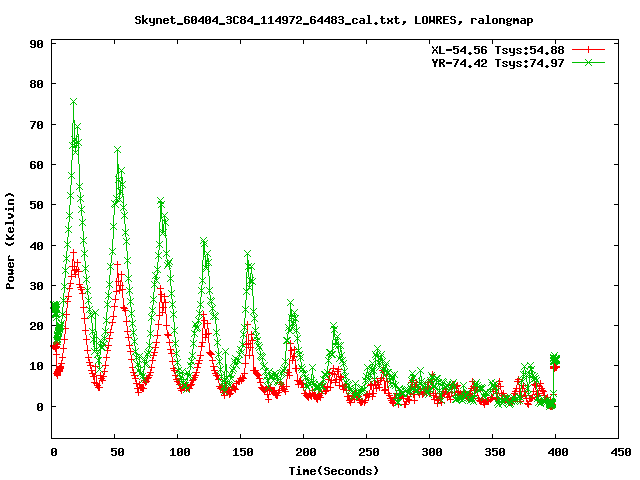Click the y-axis tick label 40
Screen dimensions: 640x480
[x=36, y=246]
